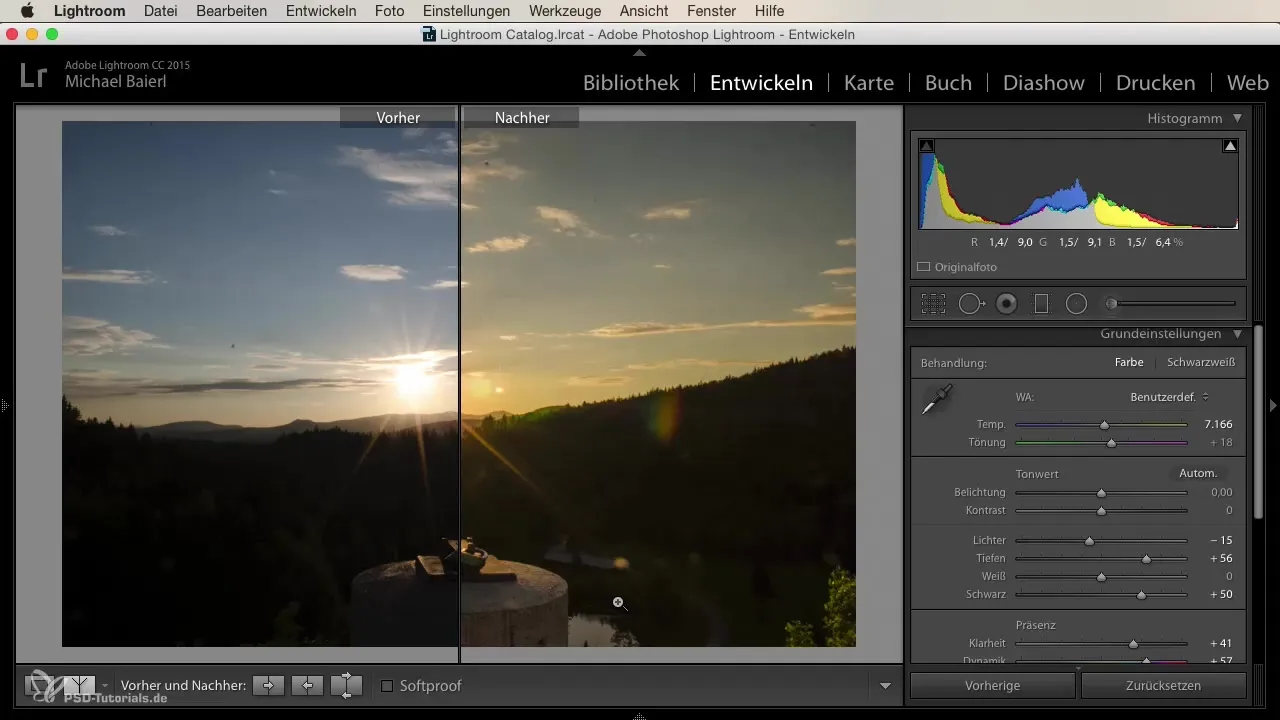Click the Zurücksetzen button

1163,686
